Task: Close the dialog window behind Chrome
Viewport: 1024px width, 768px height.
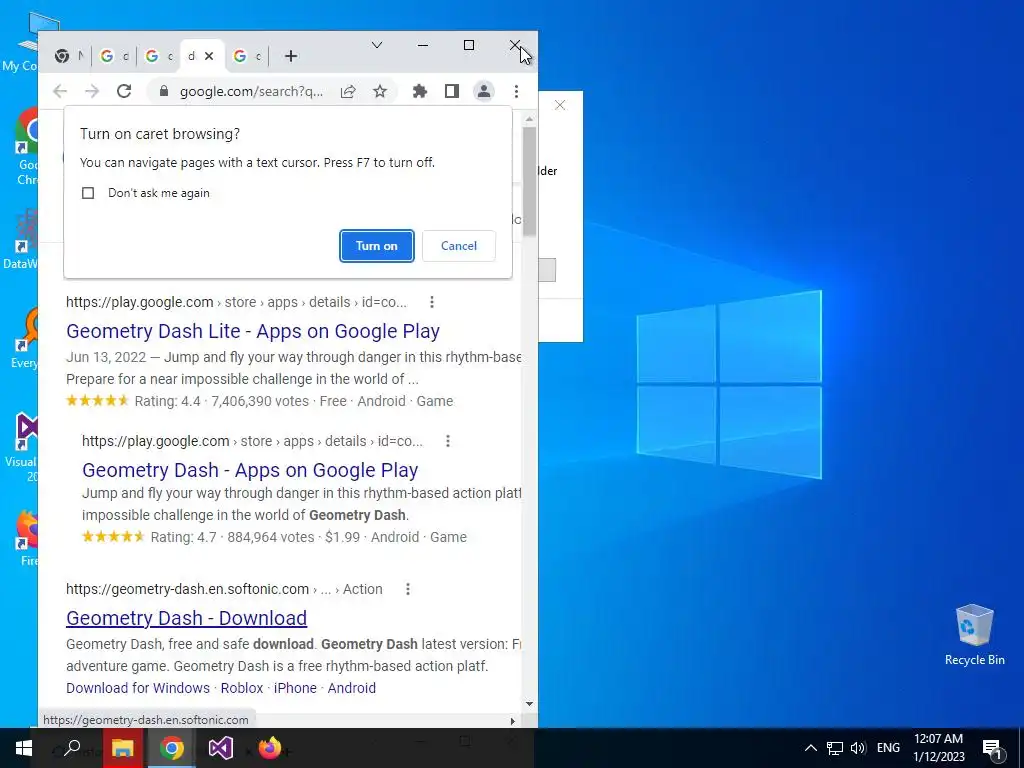Action: pos(560,105)
